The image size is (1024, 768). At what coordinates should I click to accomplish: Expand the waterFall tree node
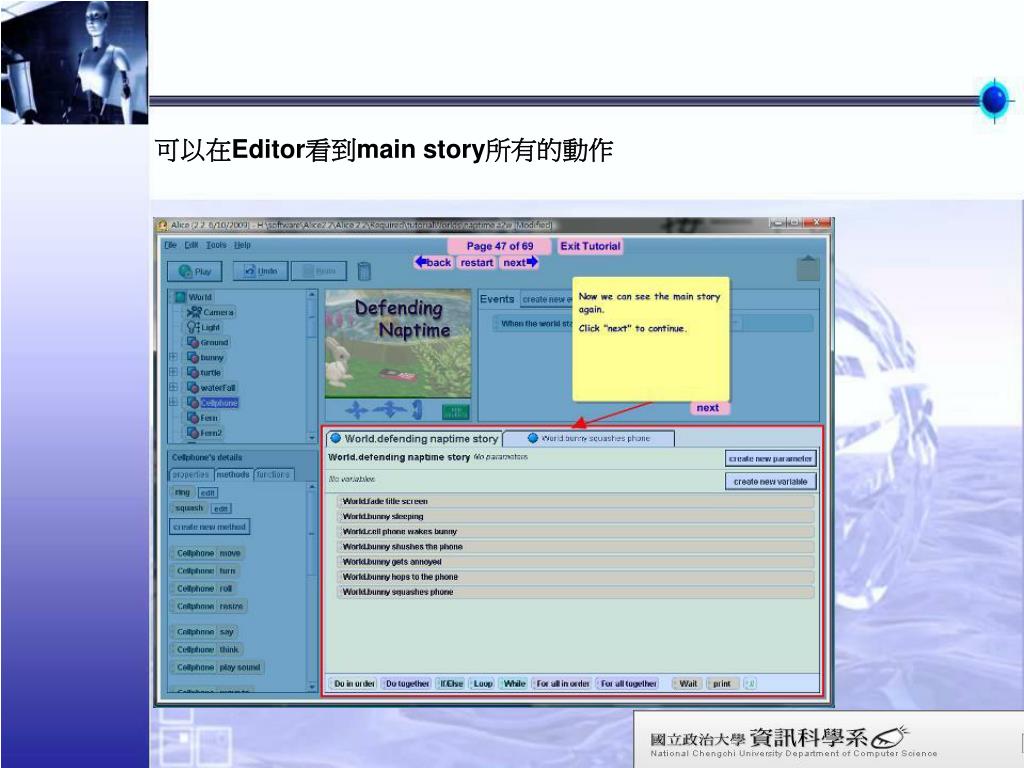coord(174,387)
